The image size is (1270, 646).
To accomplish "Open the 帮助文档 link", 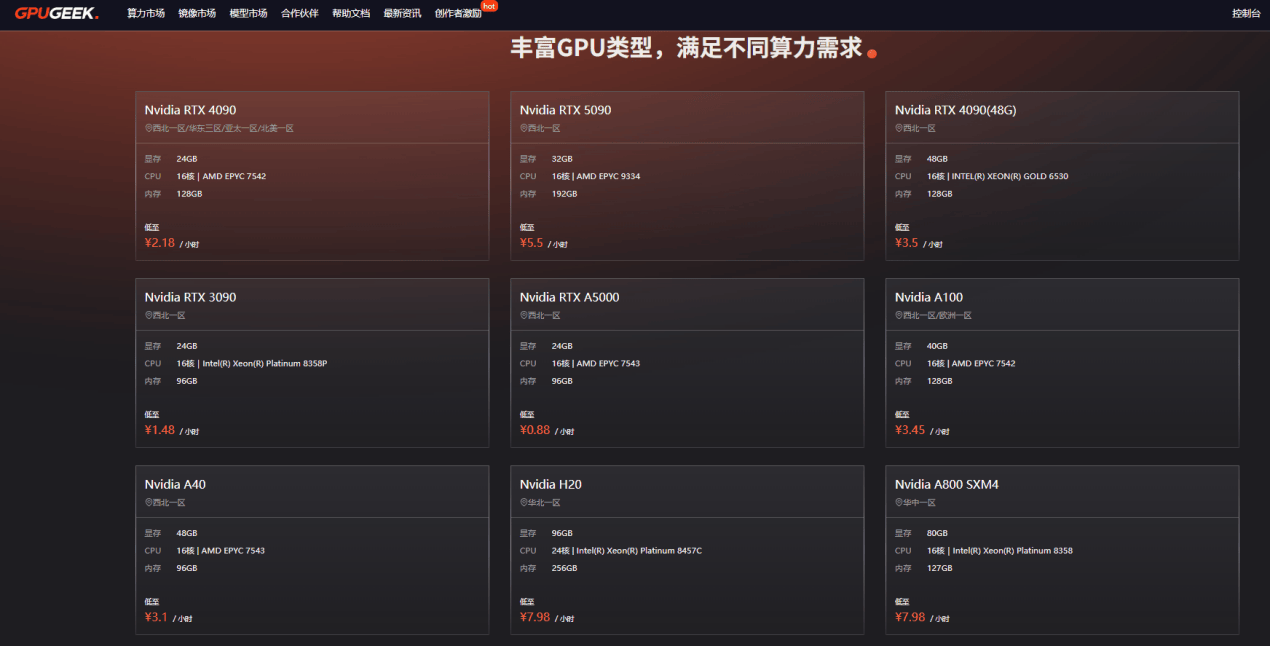I will (x=351, y=14).
